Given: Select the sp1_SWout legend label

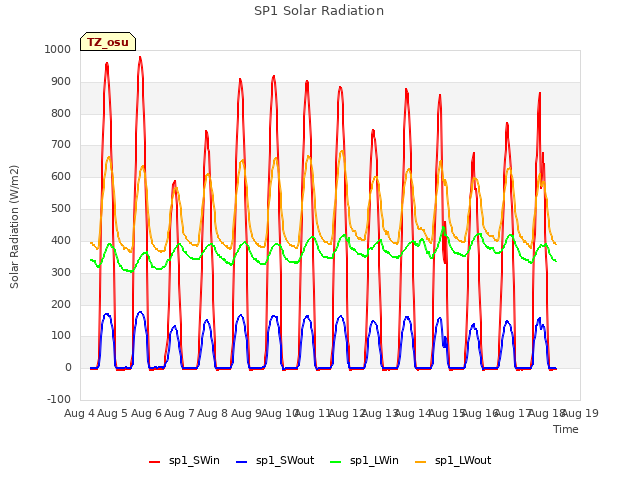Looking at the screenshot, I should click(x=285, y=461).
